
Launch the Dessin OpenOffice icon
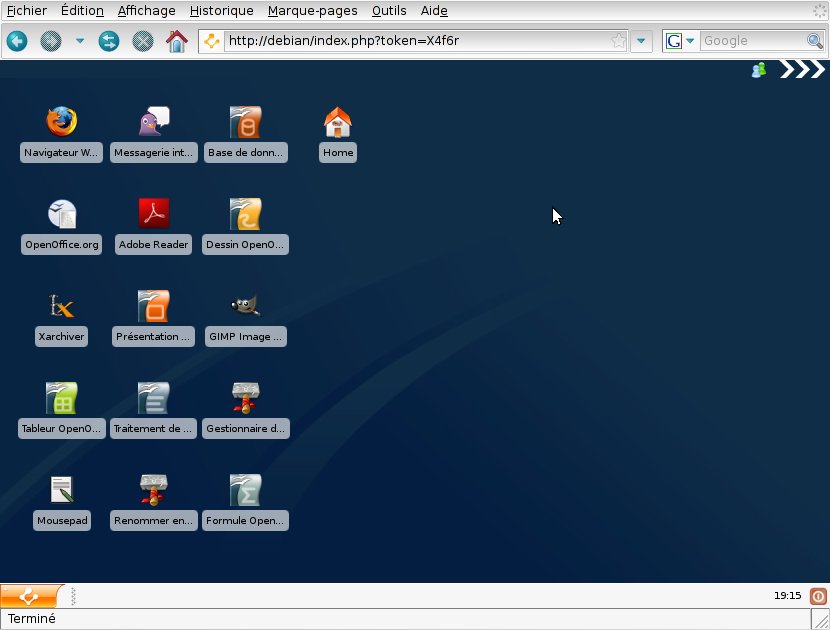(246, 214)
